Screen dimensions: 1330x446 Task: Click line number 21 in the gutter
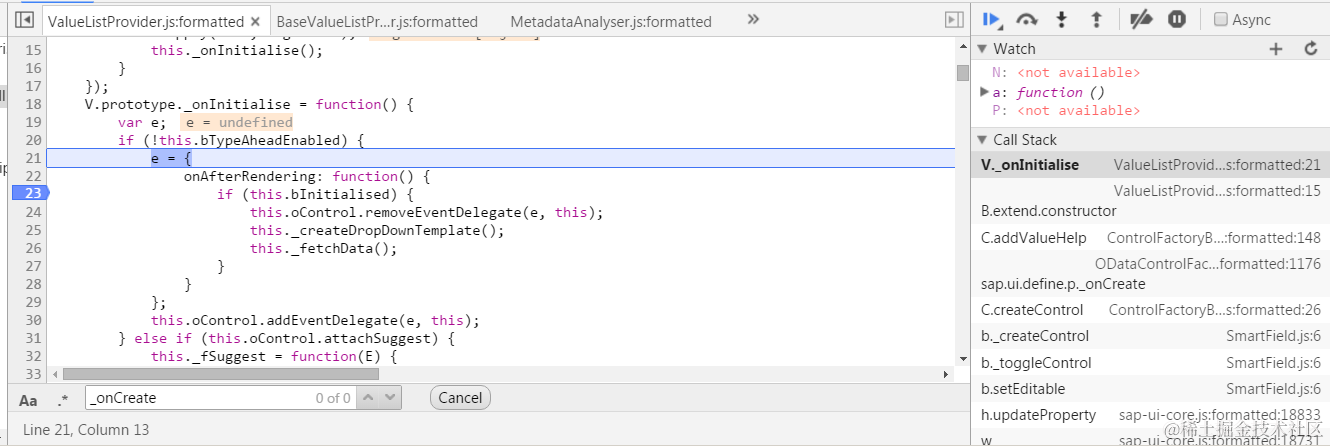coord(32,158)
